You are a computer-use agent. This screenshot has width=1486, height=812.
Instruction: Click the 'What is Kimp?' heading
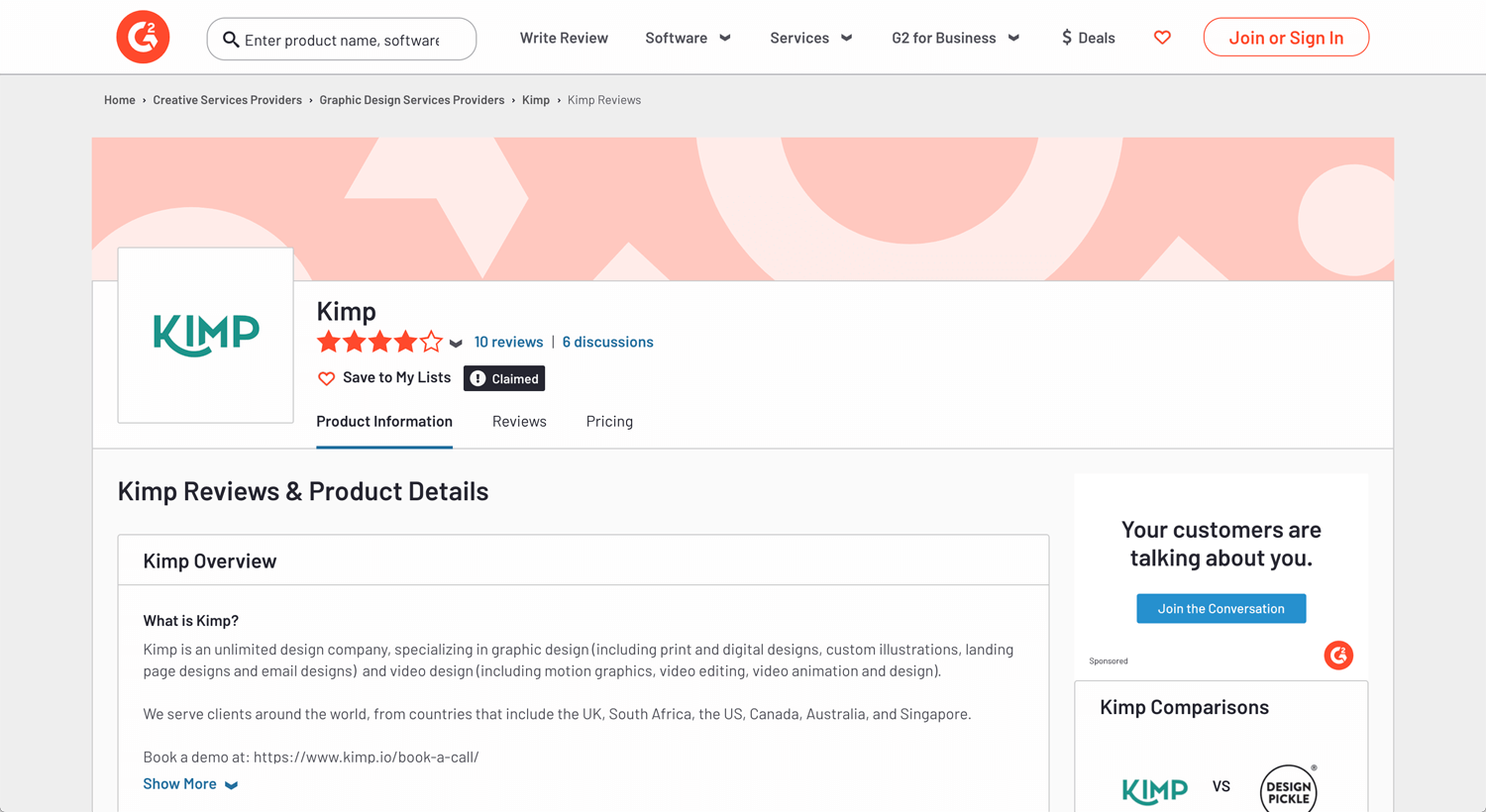[x=191, y=621]
